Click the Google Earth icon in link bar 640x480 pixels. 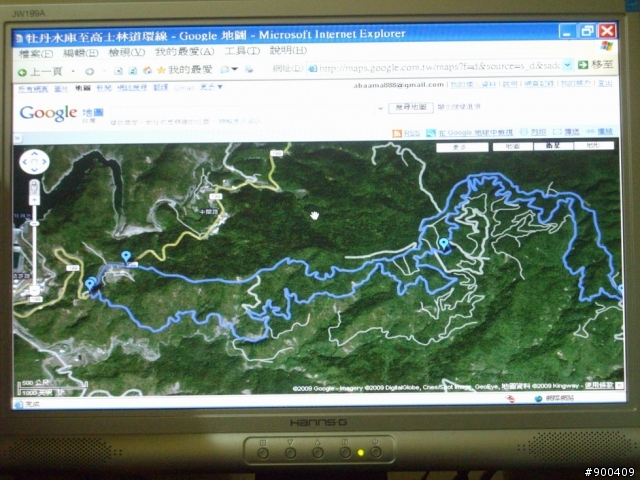[x=430, y=133]
